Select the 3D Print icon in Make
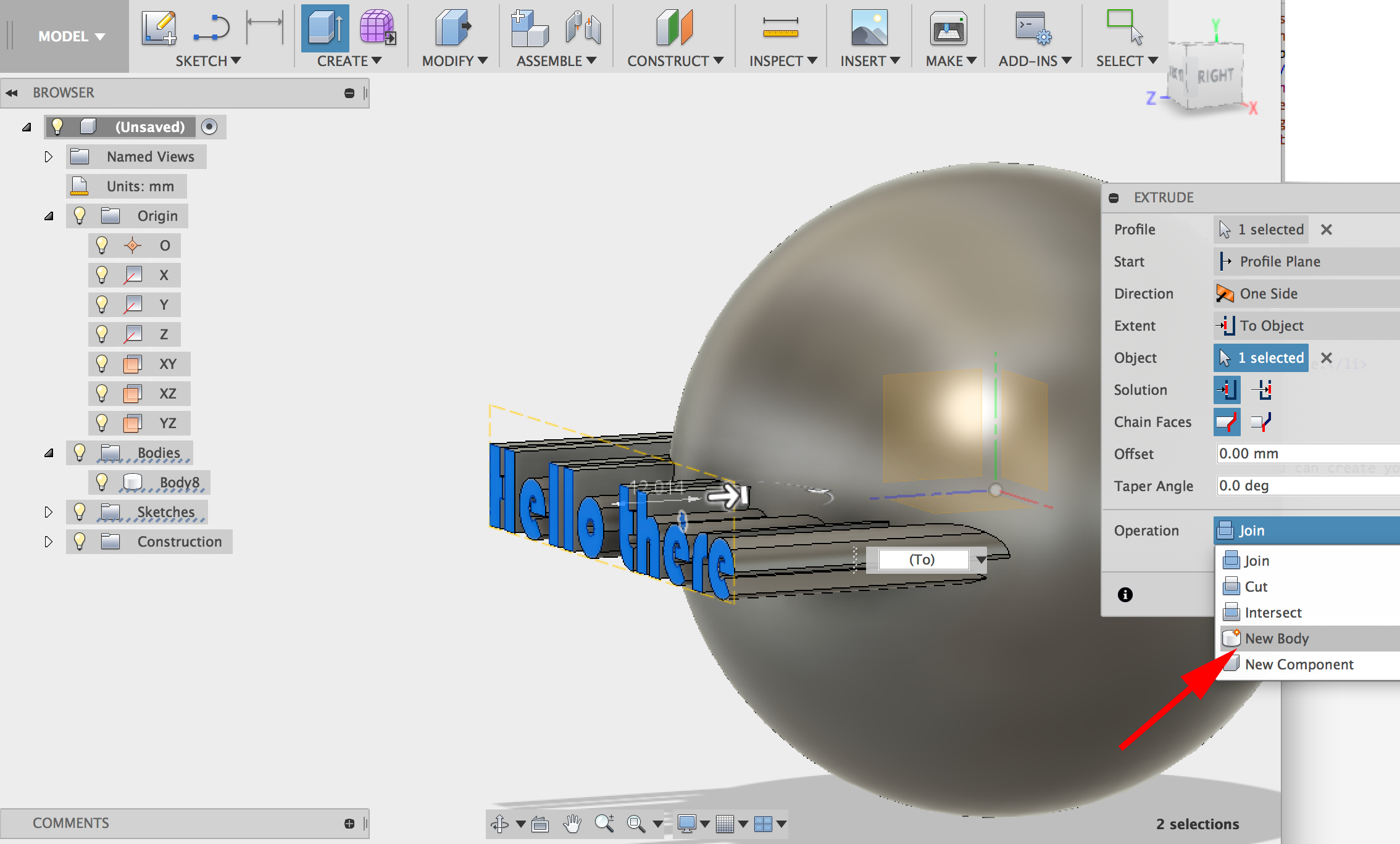 click(x=948, y=28)
